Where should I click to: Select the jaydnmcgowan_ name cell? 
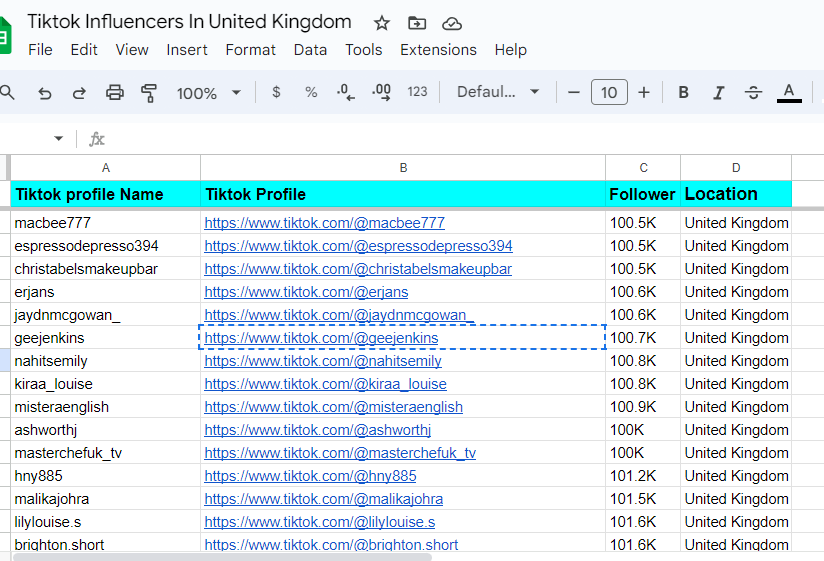coord(106,315)
